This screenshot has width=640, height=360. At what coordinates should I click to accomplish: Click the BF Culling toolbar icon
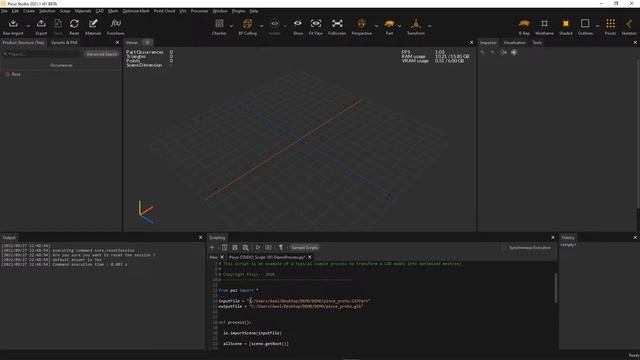click(247, 24)
